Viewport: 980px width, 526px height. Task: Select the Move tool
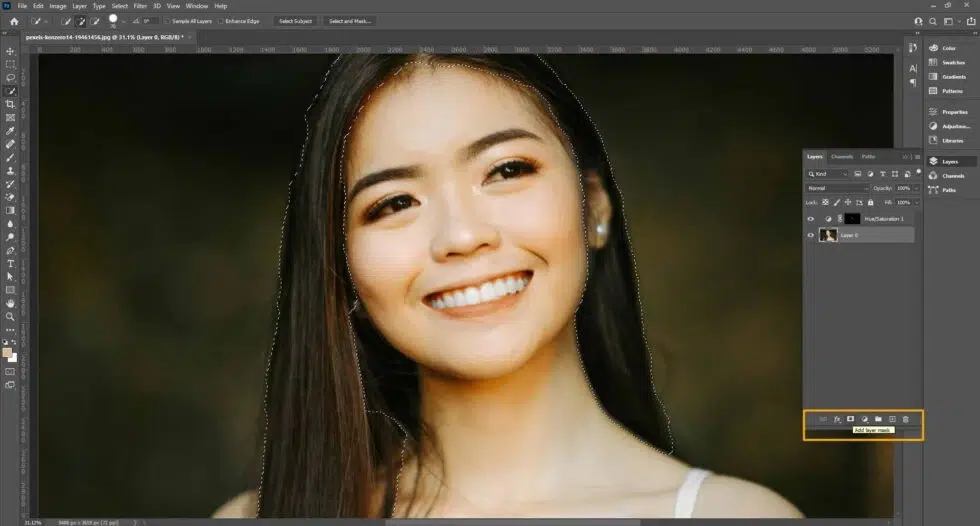pyautogui.click(x=10, y=51)
